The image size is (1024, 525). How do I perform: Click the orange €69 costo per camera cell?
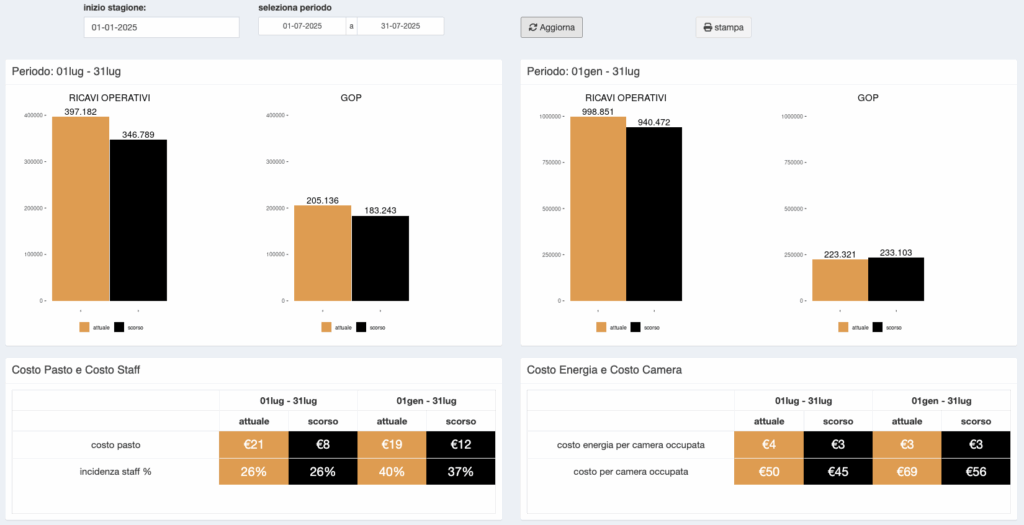(x=907, y=472)
